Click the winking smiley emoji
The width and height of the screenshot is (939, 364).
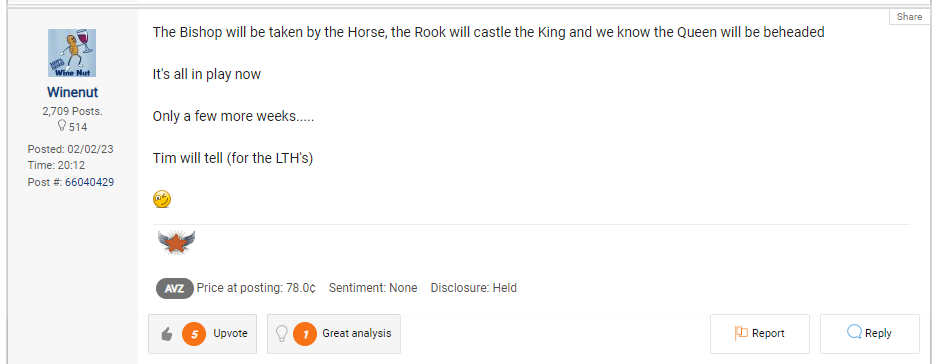[x=162, y=199]
